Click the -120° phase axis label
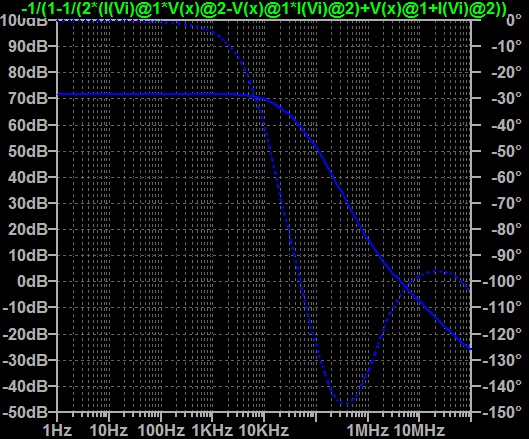This screenshot has width=529, height=439. pyautogui.click(x=503, y=334)
